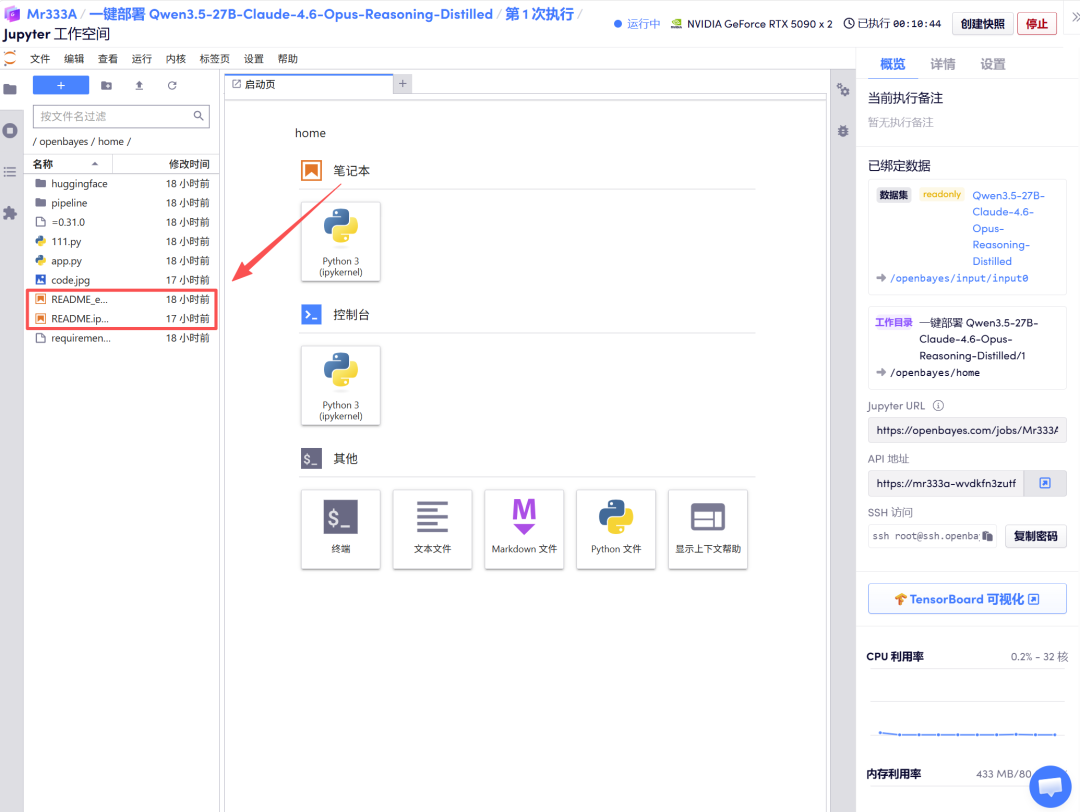Open a new 终端 terminal
The height and width of the screenshot is (812, 1080).
[x=341, y=529]
